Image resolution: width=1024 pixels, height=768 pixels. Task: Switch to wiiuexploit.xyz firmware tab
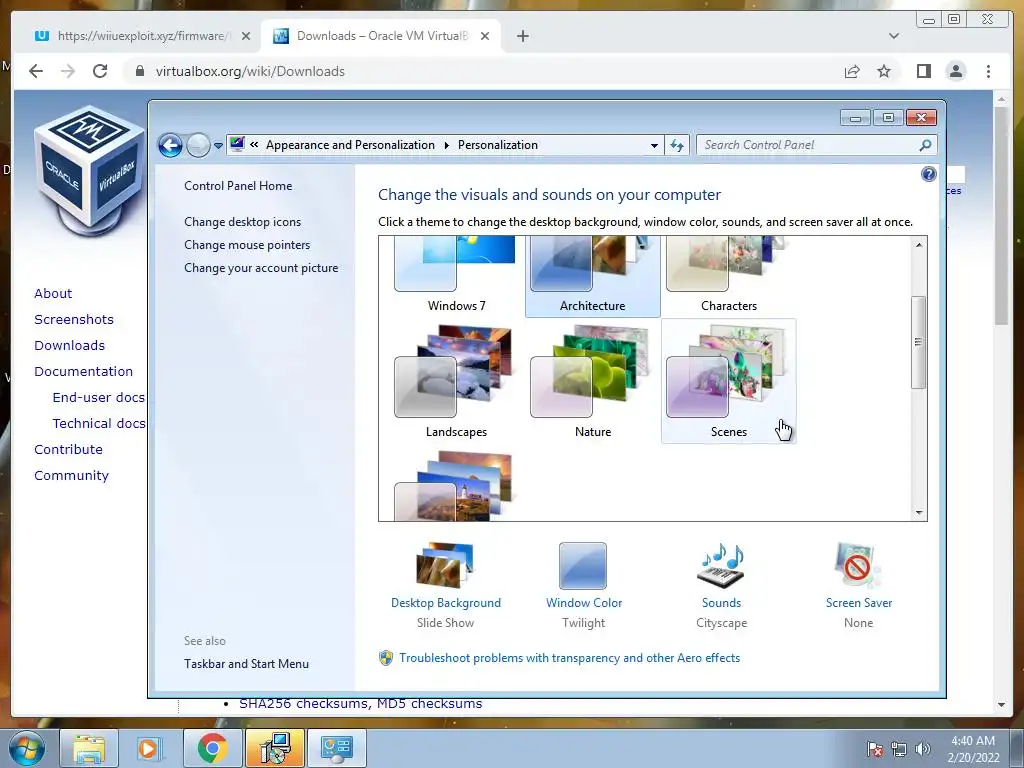pyautogui.click(x=144, y=36)
